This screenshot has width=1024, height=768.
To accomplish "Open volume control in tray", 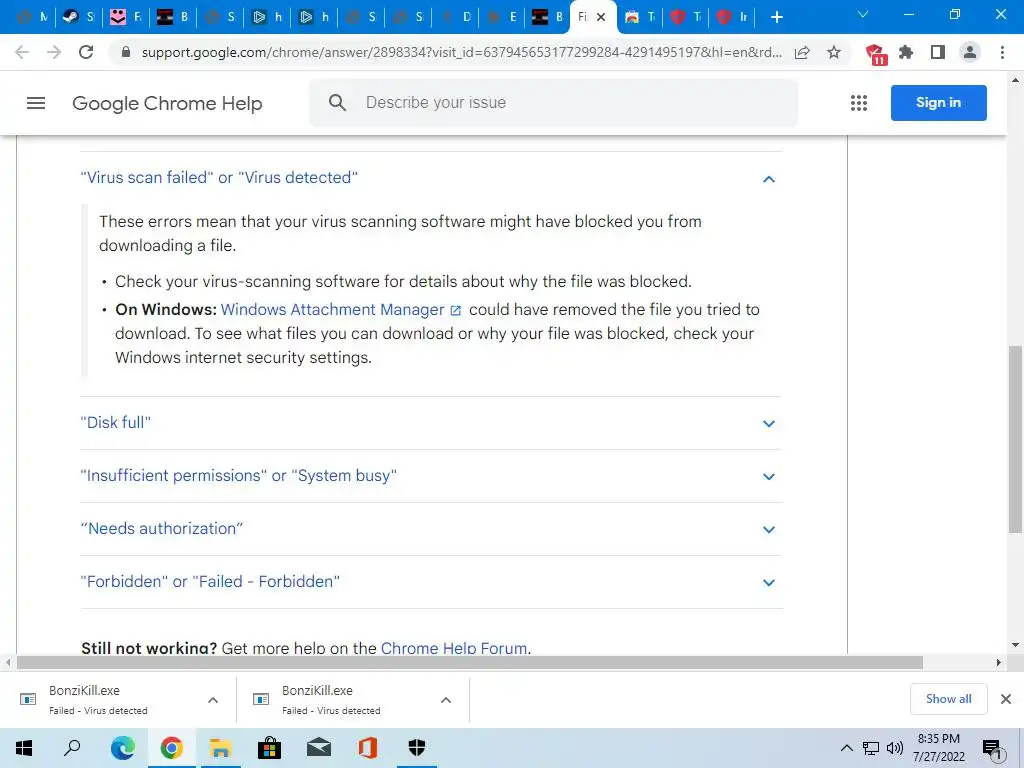I will tap(894, 748).
